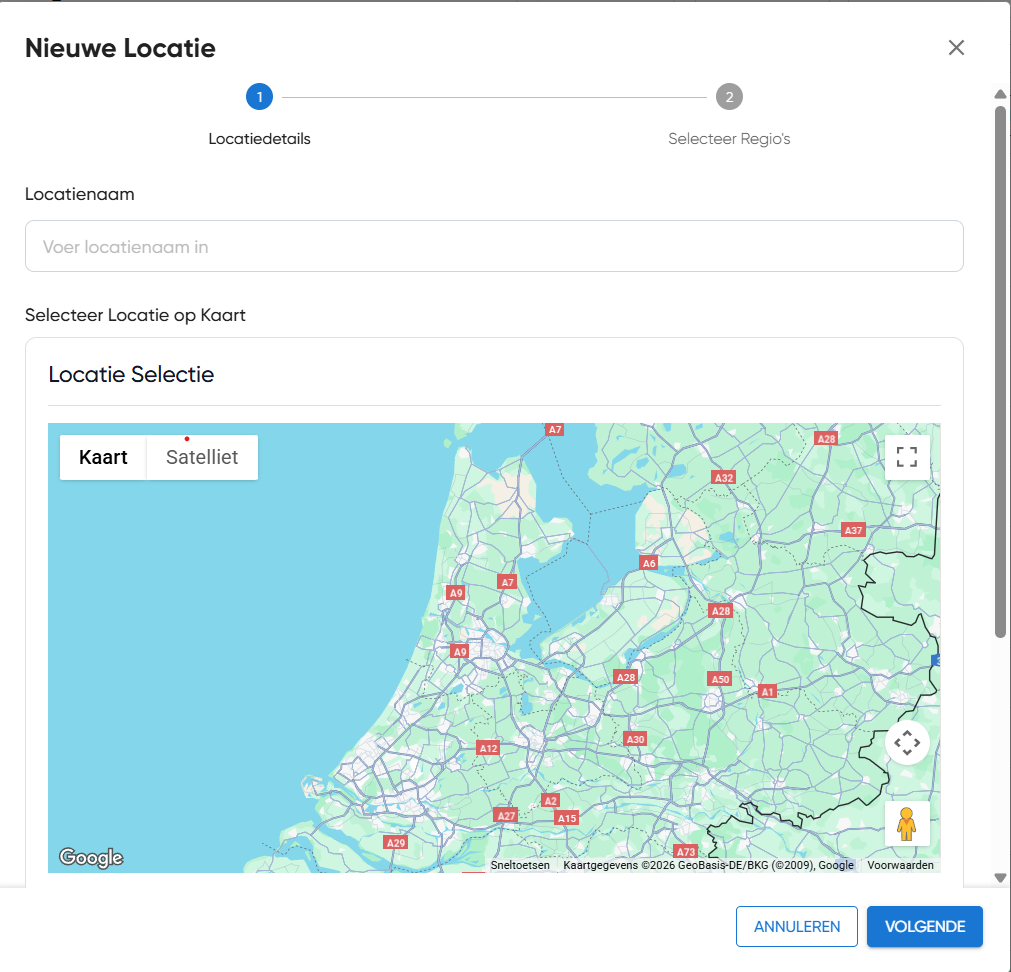Close the Nieuwe Locatie dialog
Image resolution: width=1011 pixels, height=972 pixels.
click(x=956, y=48)
